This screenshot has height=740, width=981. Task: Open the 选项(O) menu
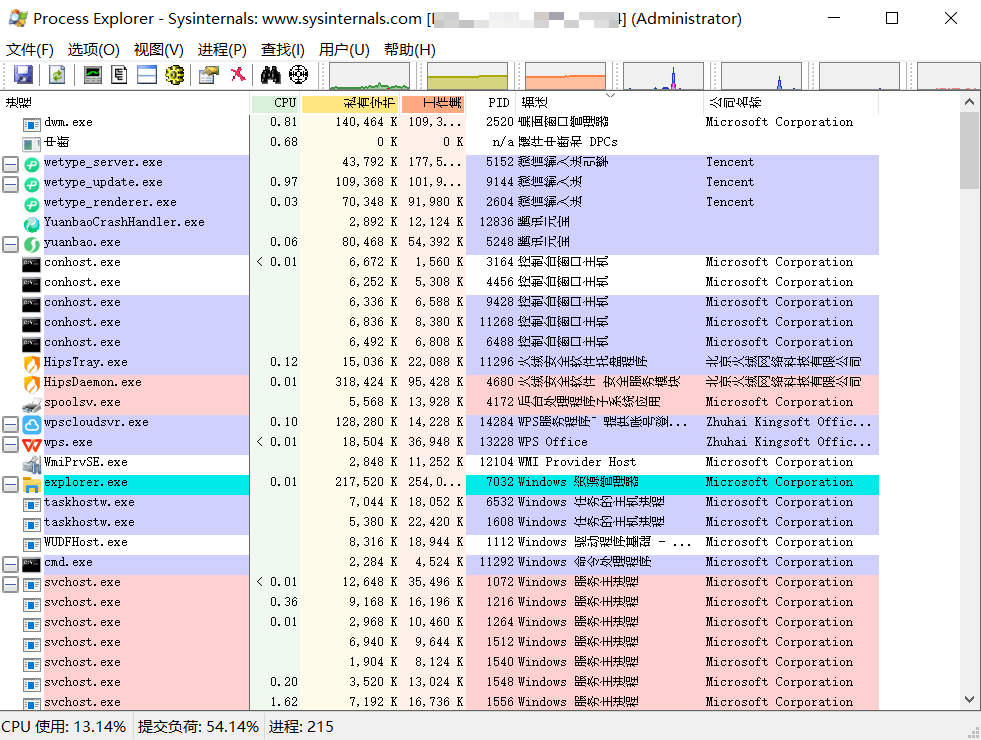pos(93,49)
